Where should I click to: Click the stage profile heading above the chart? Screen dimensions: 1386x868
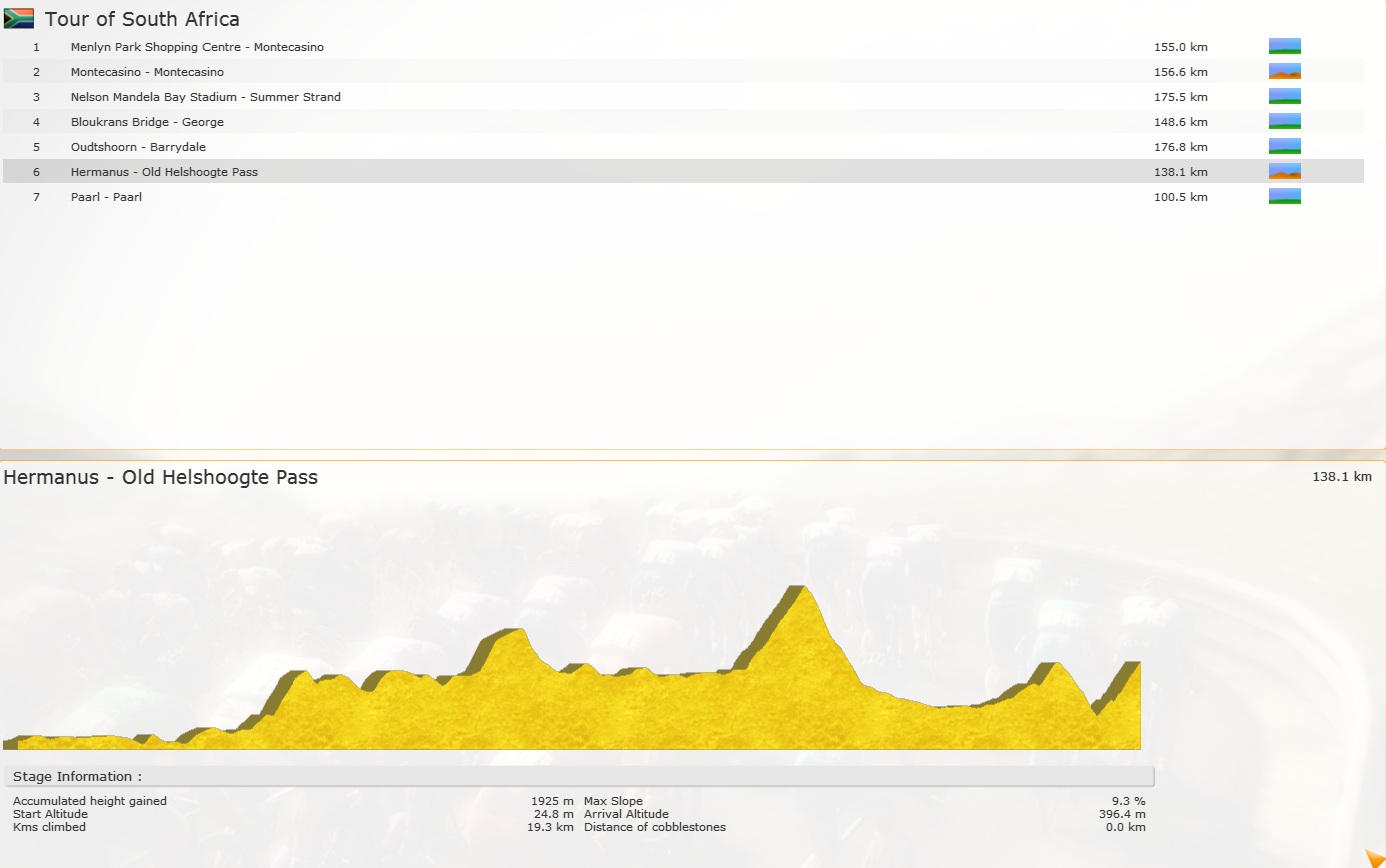point(160,477)
